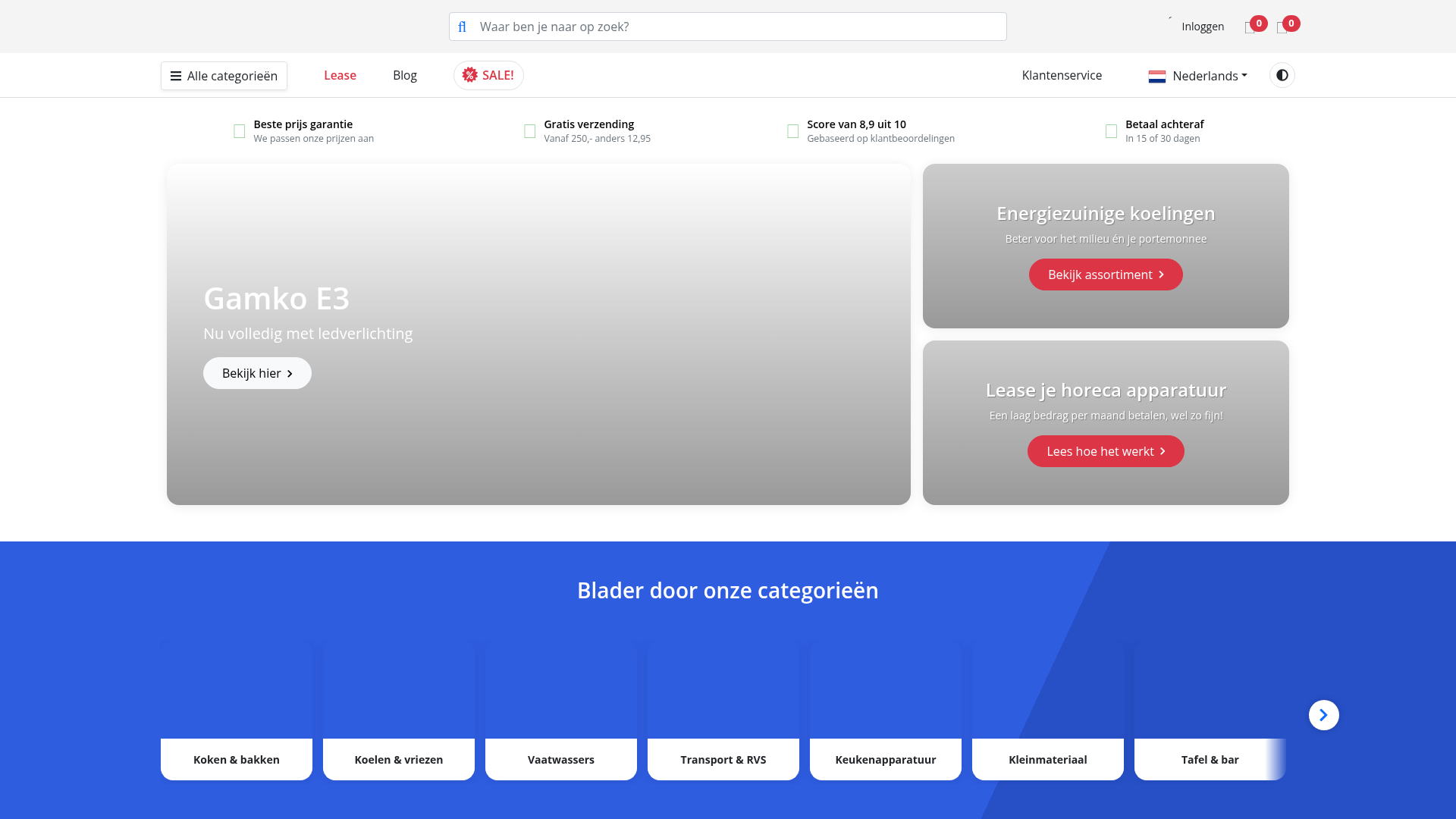
Task: Open the SALE! page
Action: click(x=488, y=75)
